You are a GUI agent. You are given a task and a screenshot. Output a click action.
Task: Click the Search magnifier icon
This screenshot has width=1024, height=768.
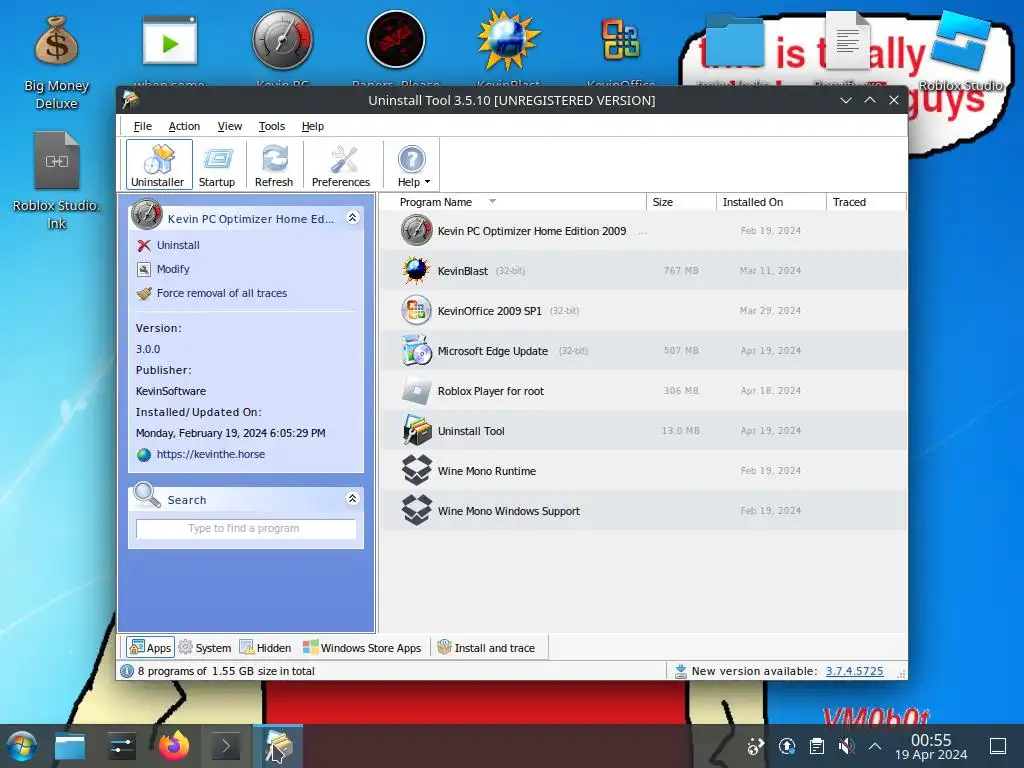[x=146, y=496]
